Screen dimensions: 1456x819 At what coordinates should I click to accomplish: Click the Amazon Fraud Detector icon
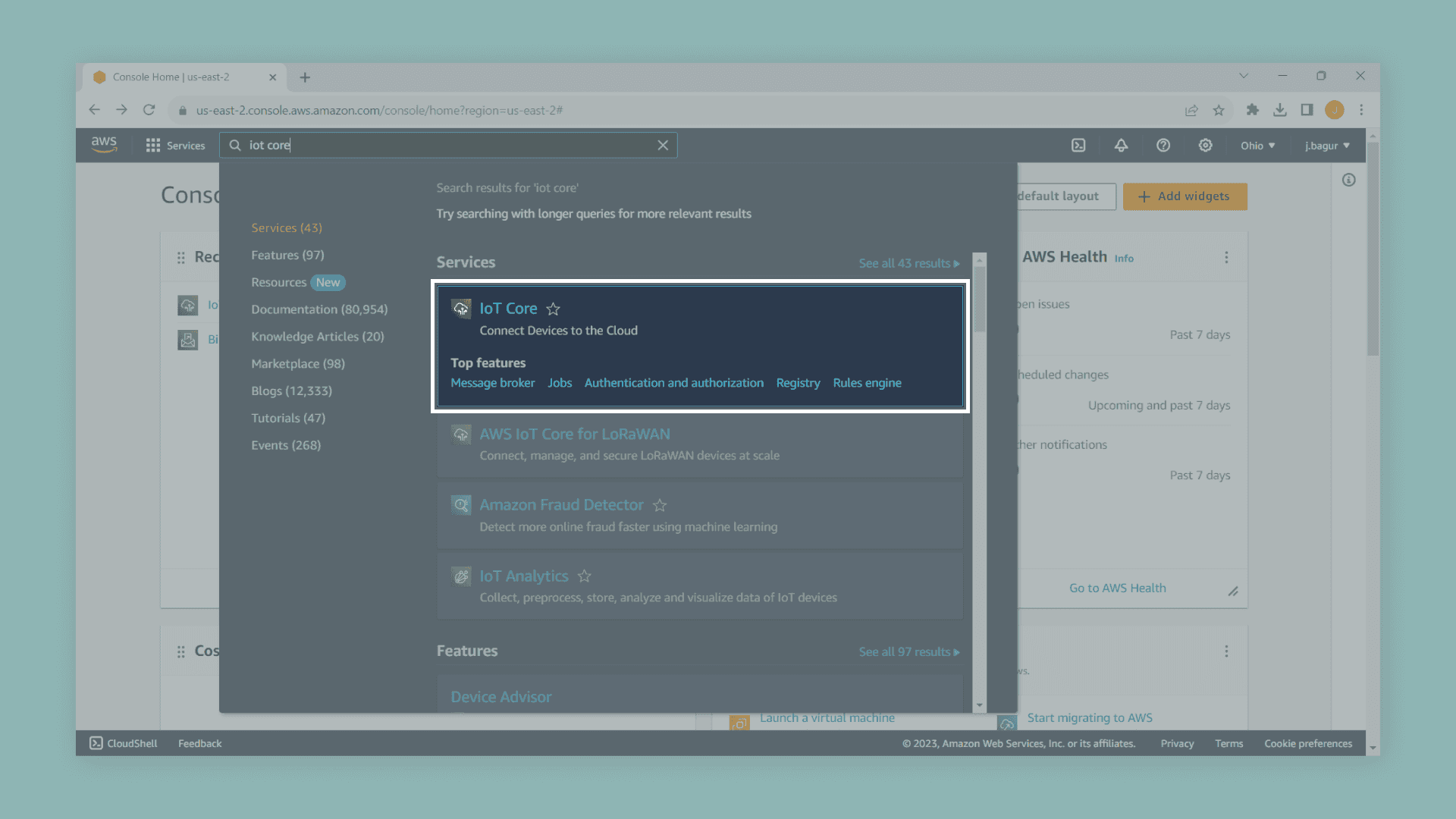point(461,505)
